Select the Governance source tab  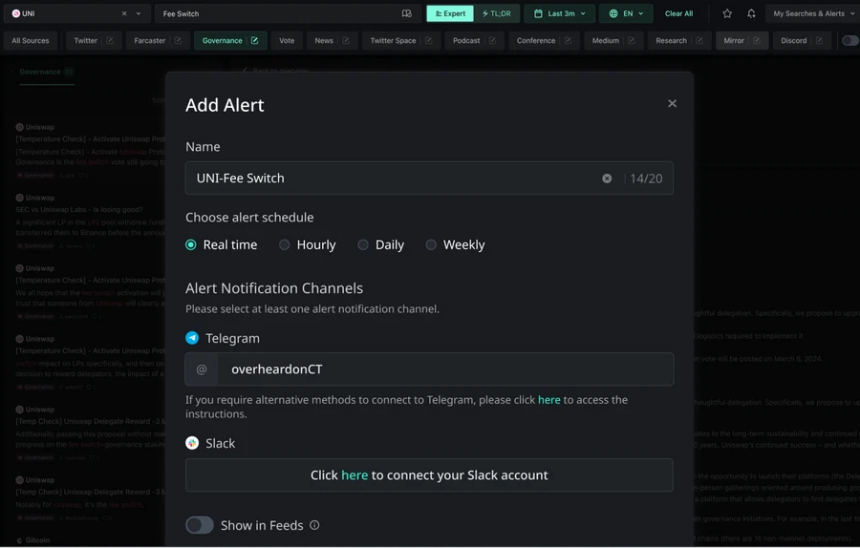[x=222, y=41]
